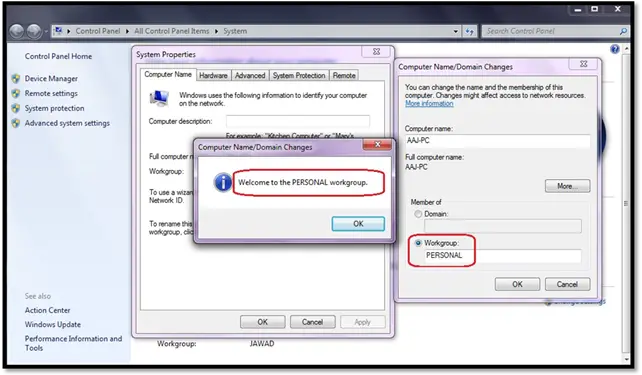642x375 pixels.
Task: Click the scrollbar down arrow
Action: [x=626, y=359]
